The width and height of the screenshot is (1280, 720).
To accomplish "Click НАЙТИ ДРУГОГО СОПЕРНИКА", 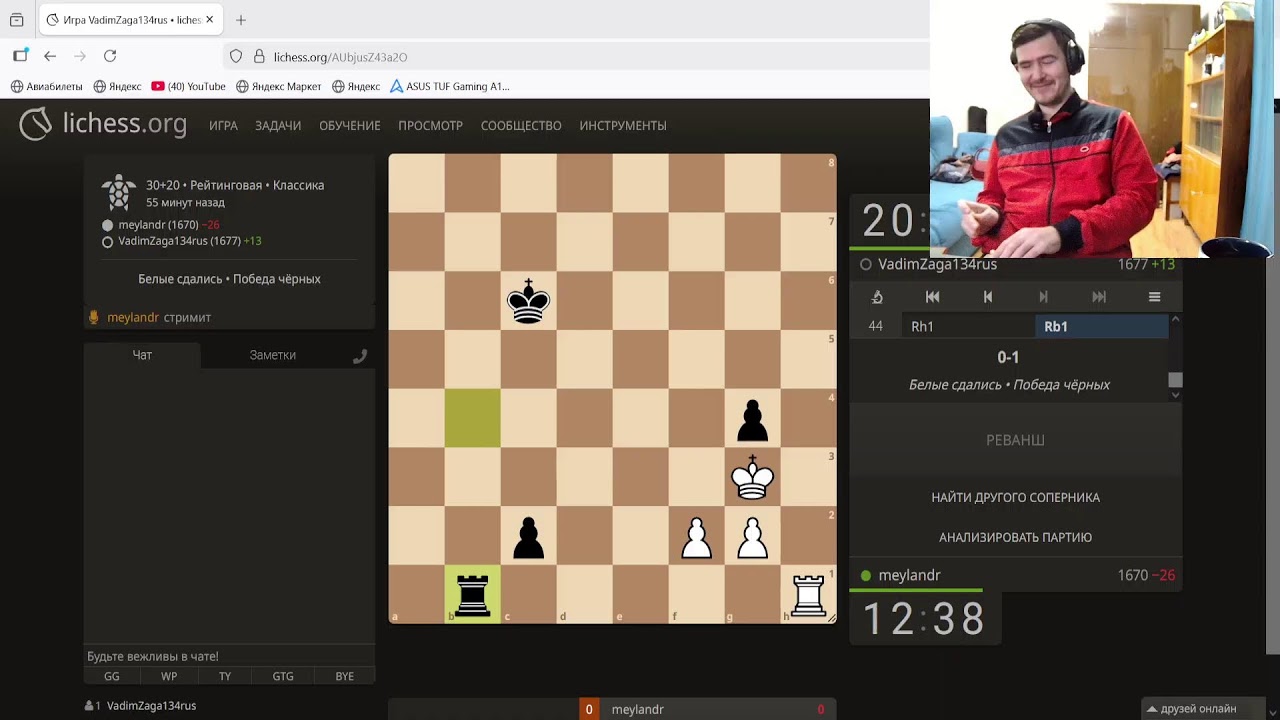I will pos(1015,497).
